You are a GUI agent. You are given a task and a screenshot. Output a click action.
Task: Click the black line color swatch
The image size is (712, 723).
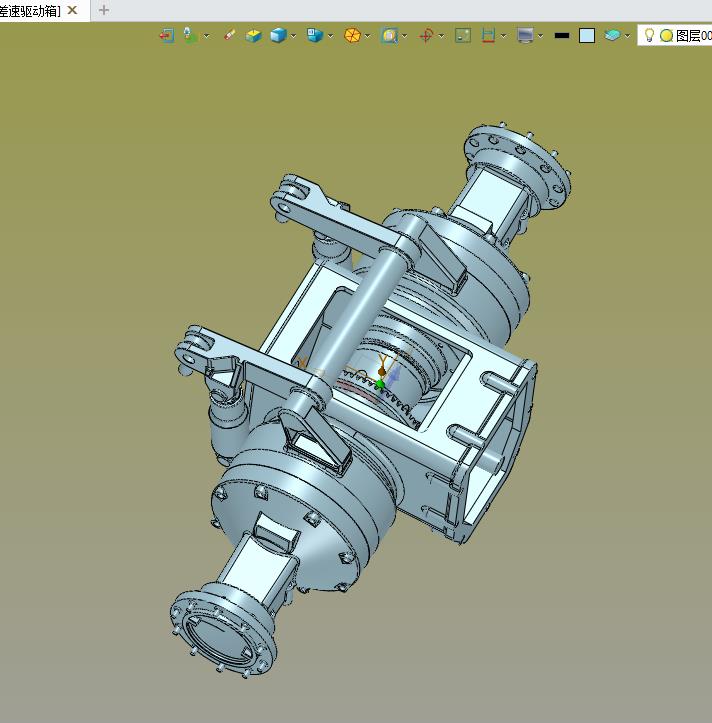click(562, 36)
